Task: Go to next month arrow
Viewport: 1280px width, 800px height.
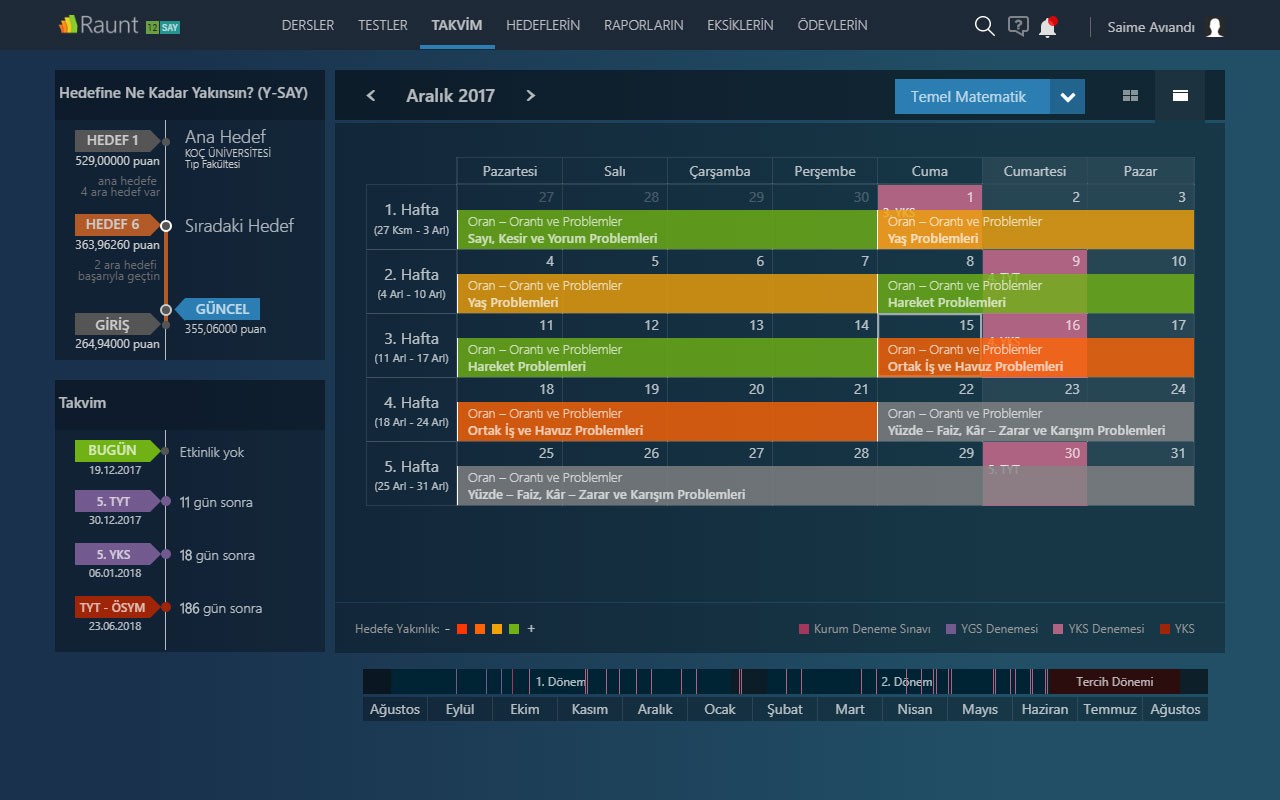Action: (x=531, y=96)
